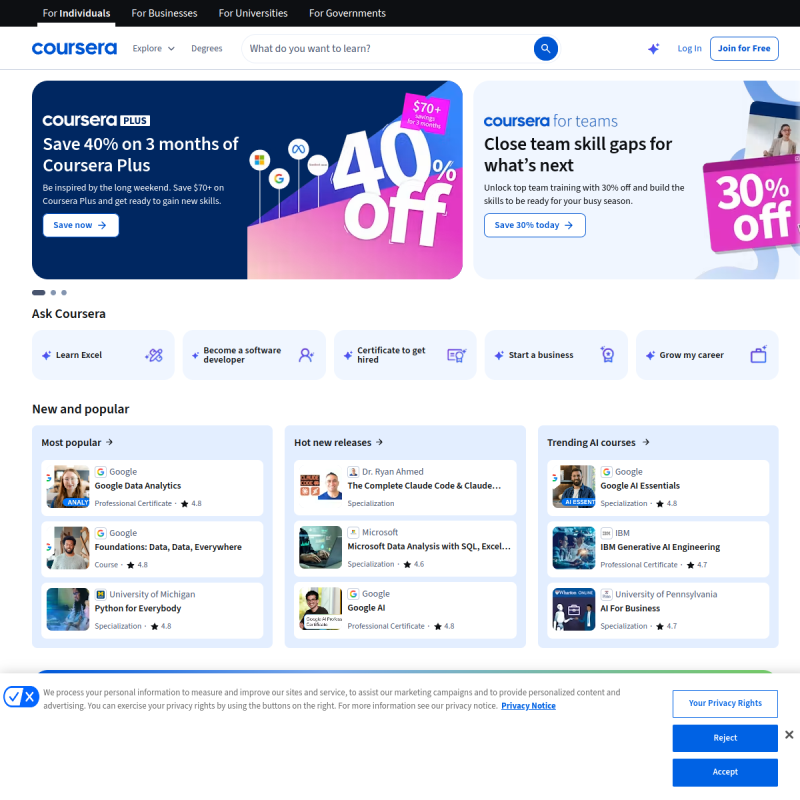
Task: Click the briefcase icon on Grow my career
Action: [x=759, y=355]
